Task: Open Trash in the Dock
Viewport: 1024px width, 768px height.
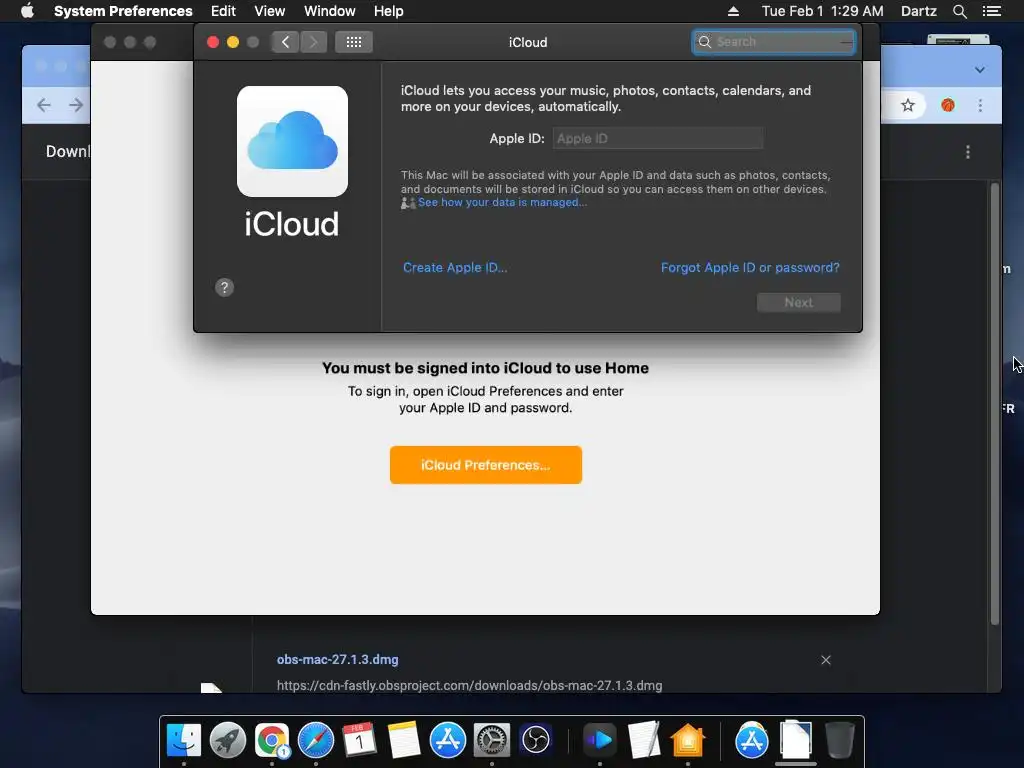Action: tap(840, 740)
